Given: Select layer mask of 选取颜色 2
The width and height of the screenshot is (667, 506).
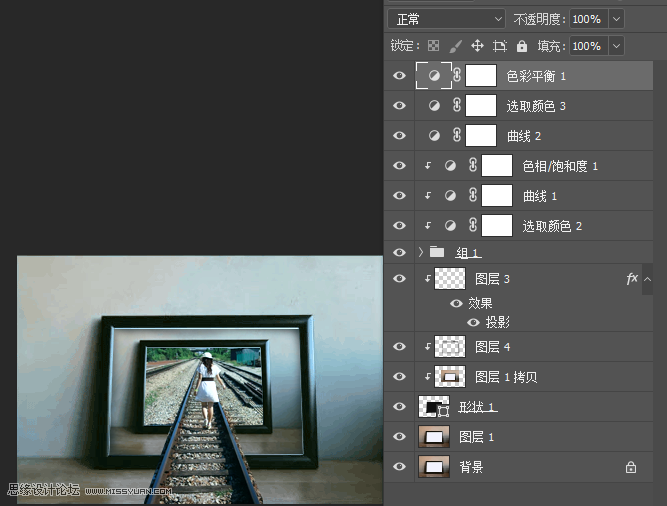Looking at the screenshot, I should click(497, 225).
